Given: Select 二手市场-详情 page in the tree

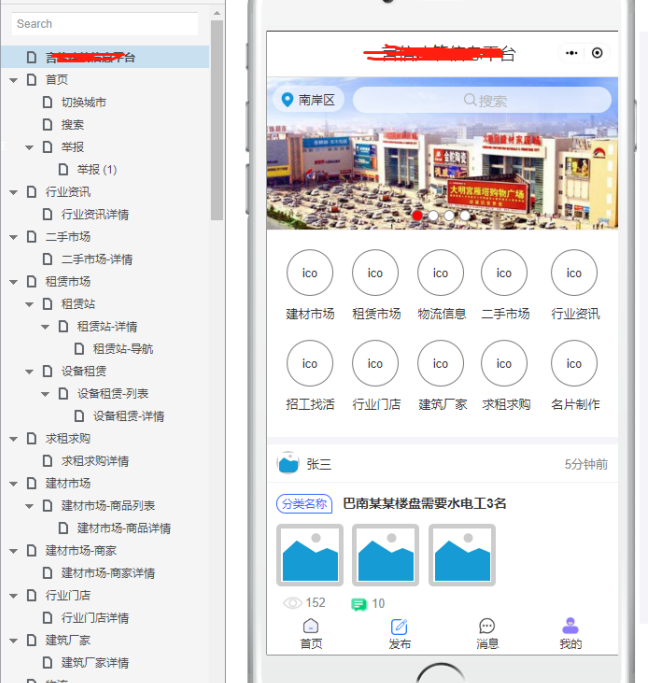Looking at the screenshot, I should 97,260.
